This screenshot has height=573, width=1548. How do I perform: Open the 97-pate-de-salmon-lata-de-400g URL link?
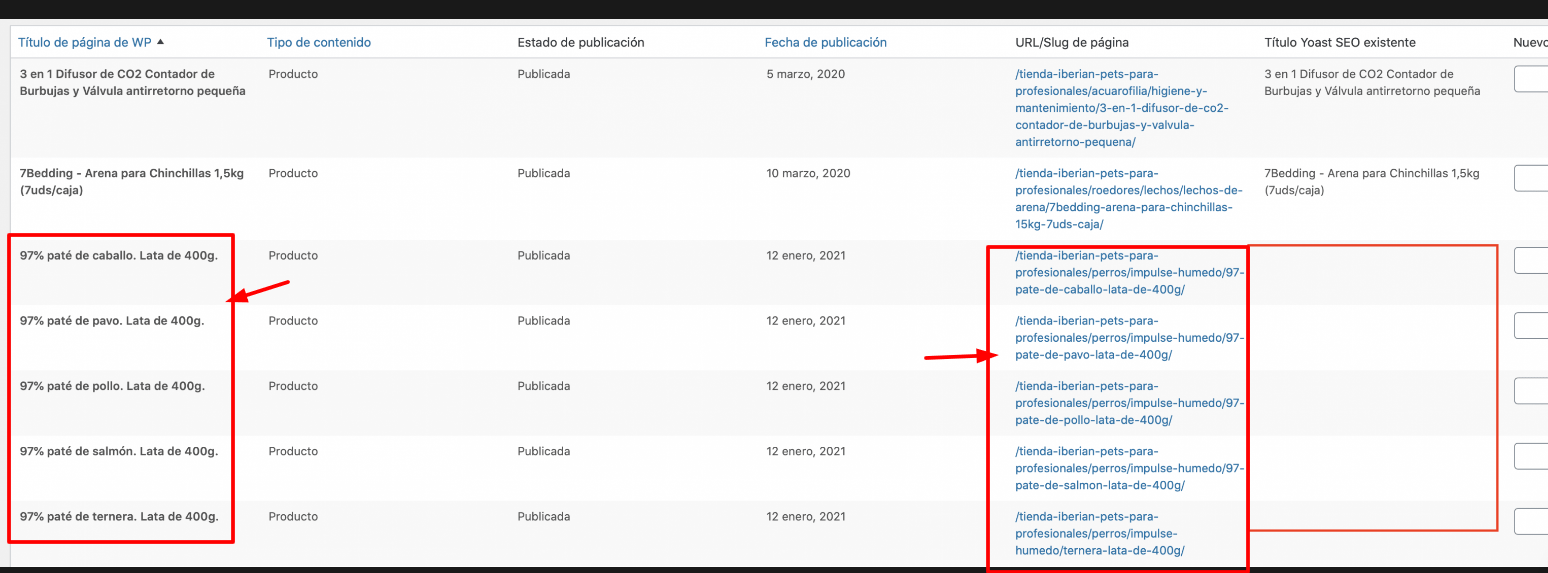[x=1129, y=468]
